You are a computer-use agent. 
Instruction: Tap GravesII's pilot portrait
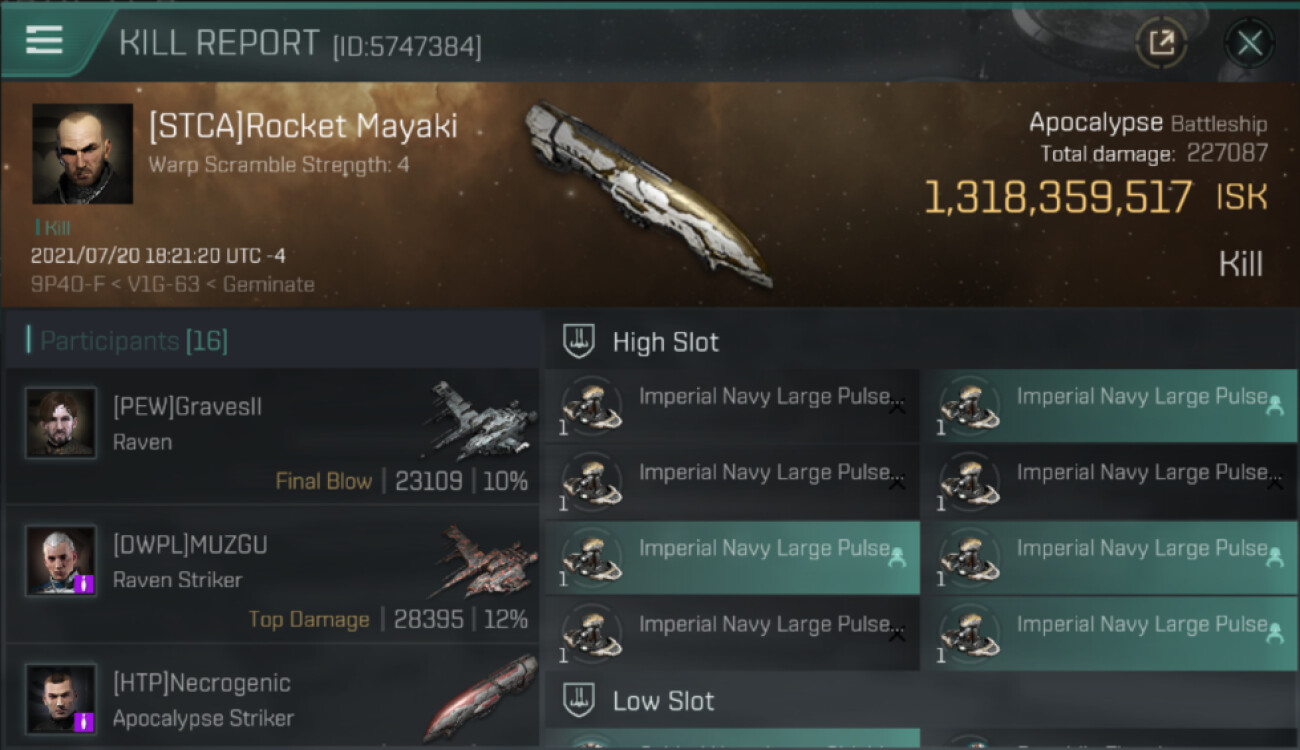(61, 423)
